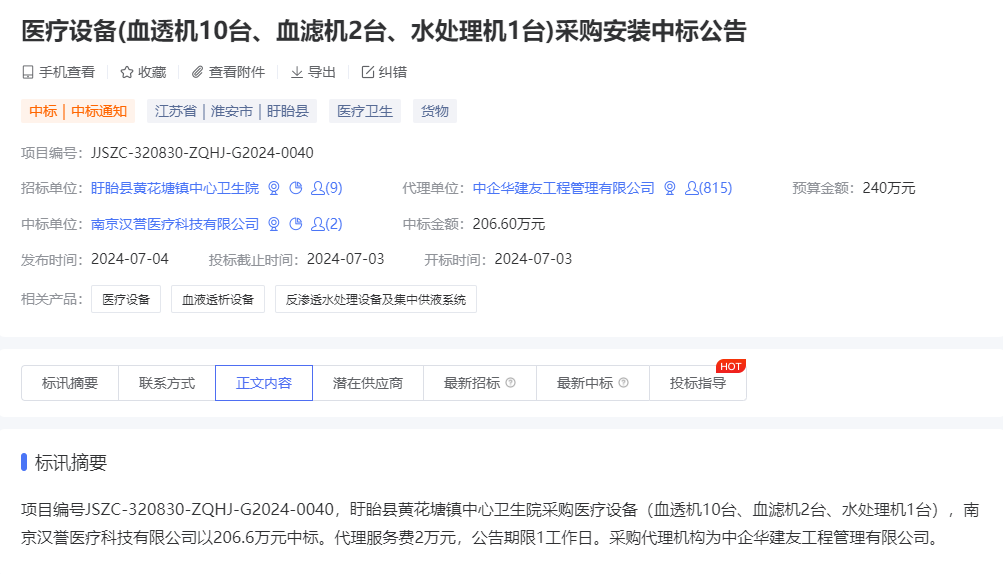Click the 导出 export download icon
The height and width of the screenshot is (574, 1003).
pyautogui.click(x=297, y=72)
